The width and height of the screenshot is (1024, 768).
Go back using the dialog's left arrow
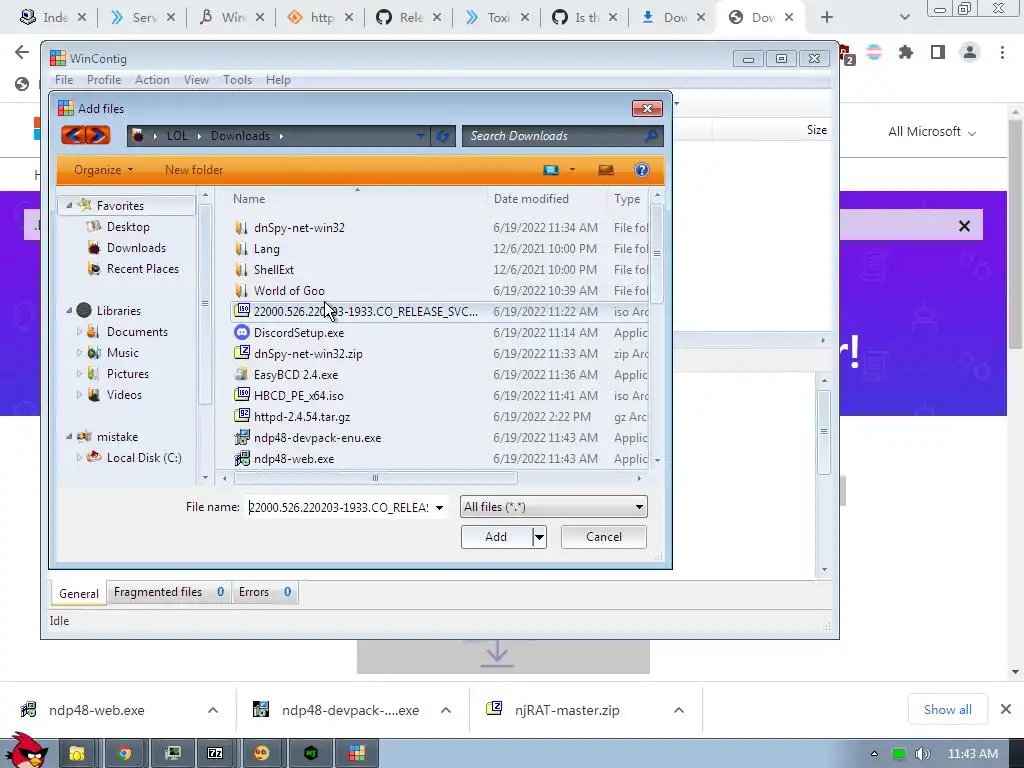tap(73, 135)
